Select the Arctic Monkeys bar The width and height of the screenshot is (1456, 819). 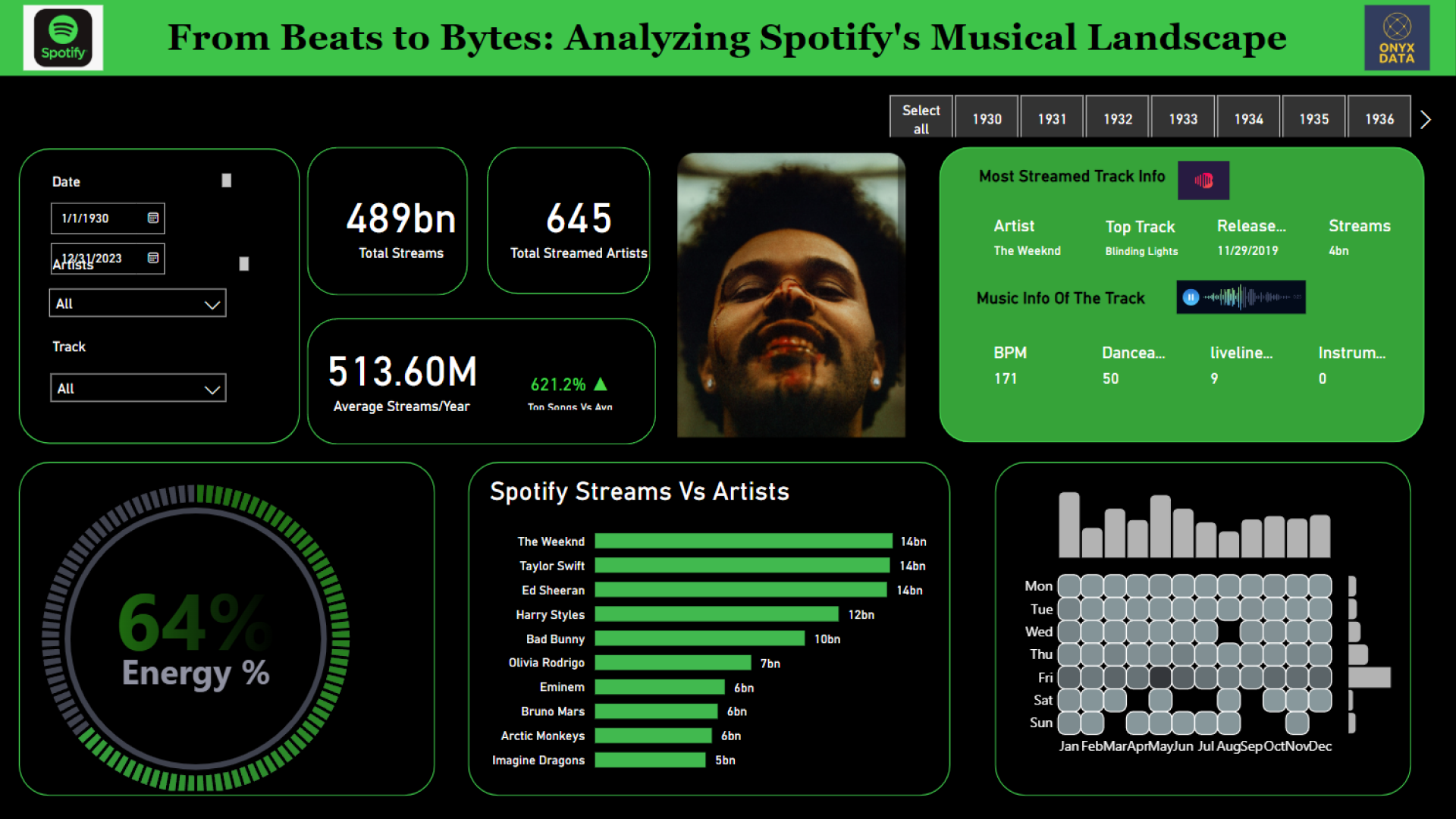(654, 736)
